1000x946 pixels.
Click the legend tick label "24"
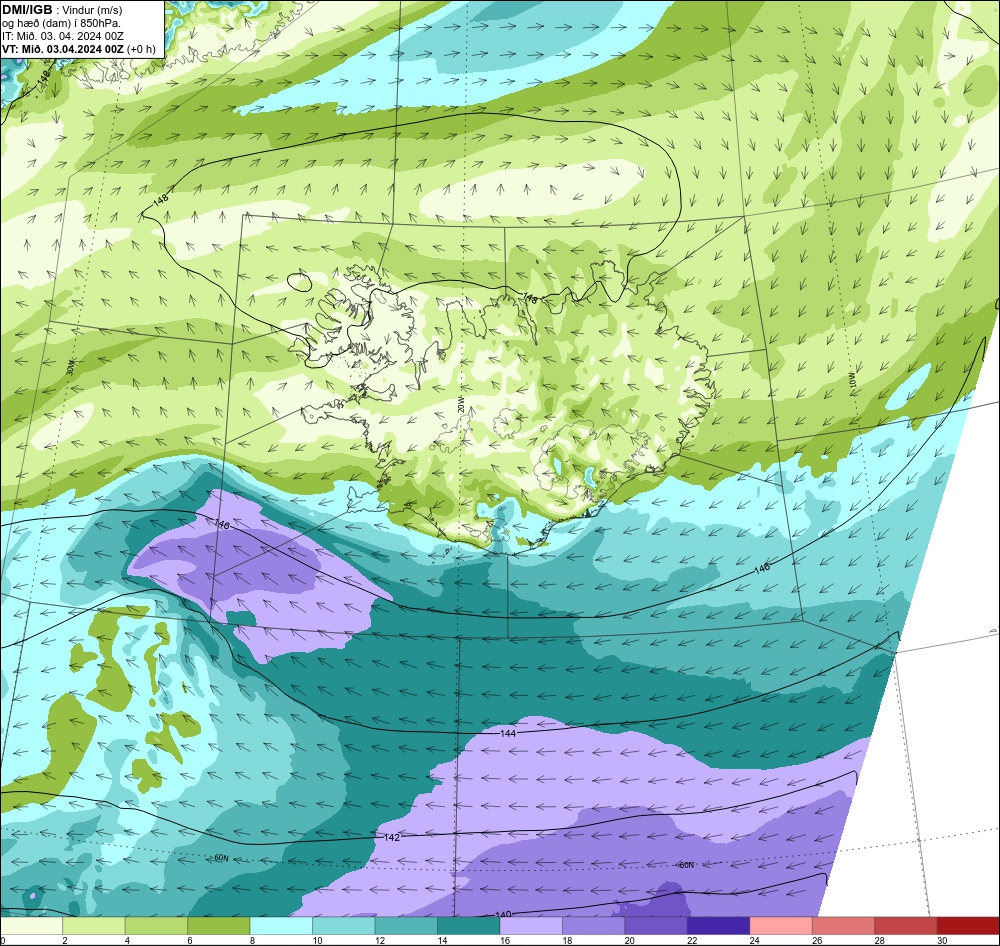pos(754,940)
